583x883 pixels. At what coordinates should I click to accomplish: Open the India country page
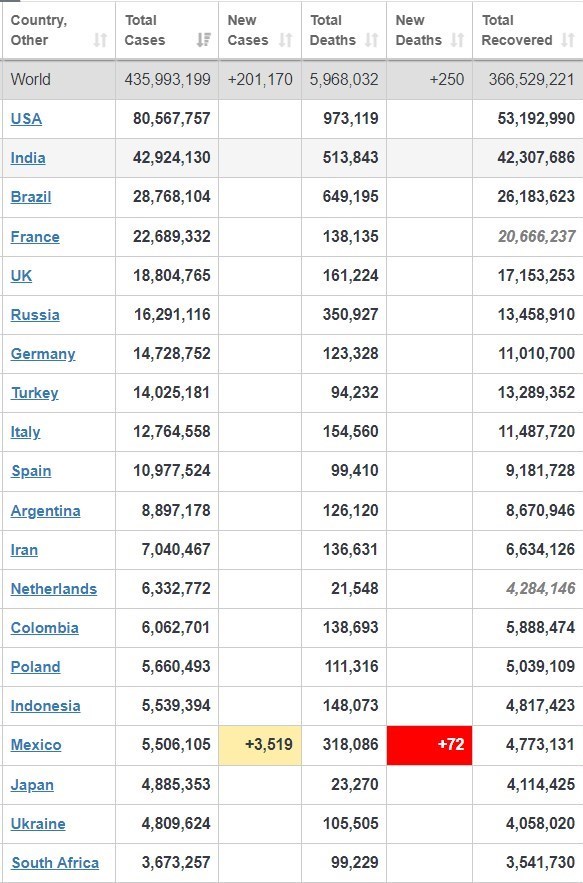[x=28, y=158]
